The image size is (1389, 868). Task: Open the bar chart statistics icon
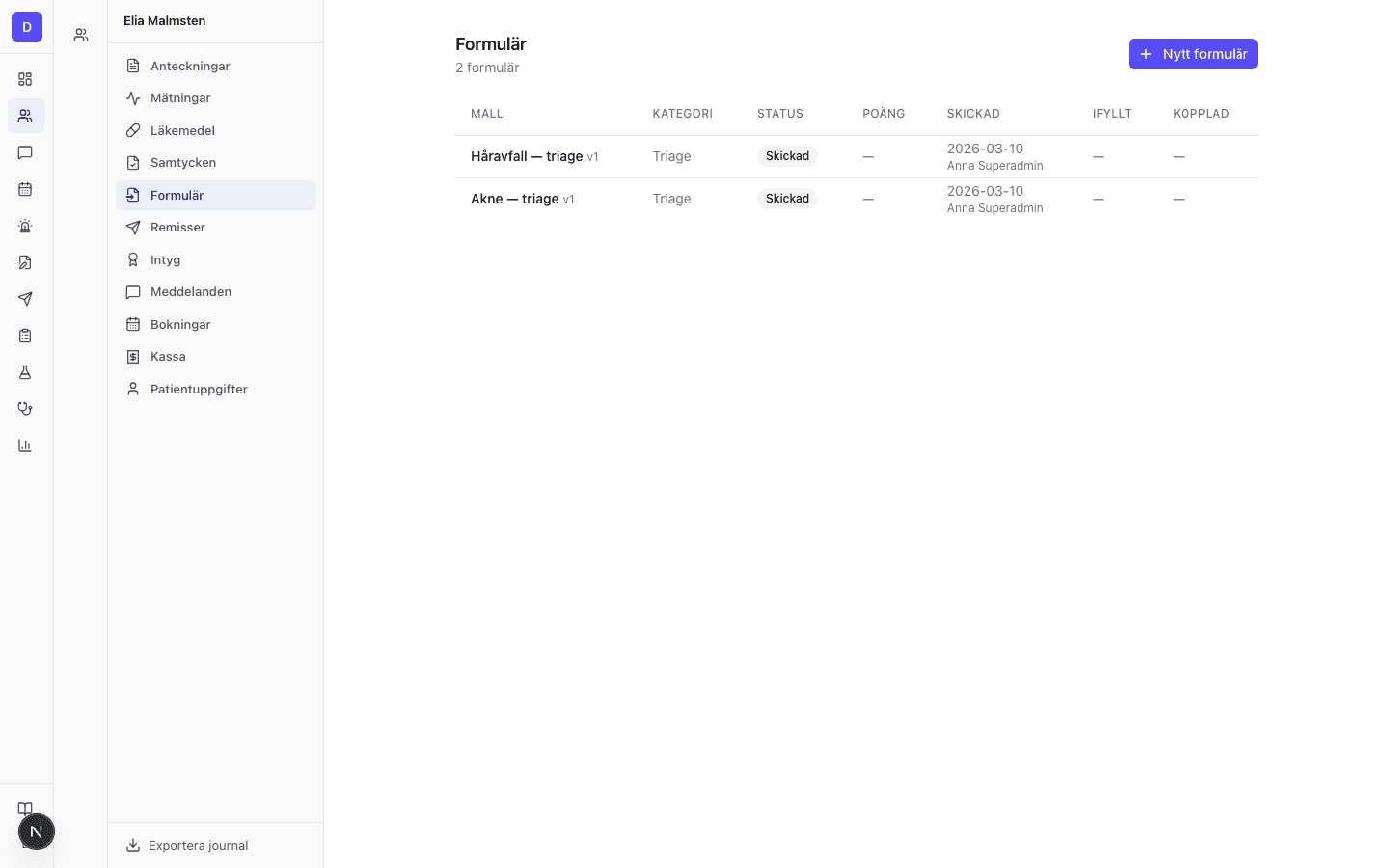[25, 446]
